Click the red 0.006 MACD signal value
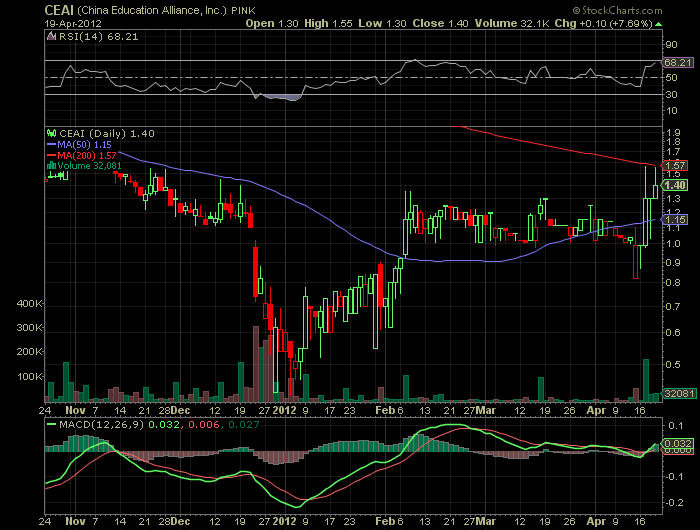Screen dimensions: 700x530 [204, 425]
